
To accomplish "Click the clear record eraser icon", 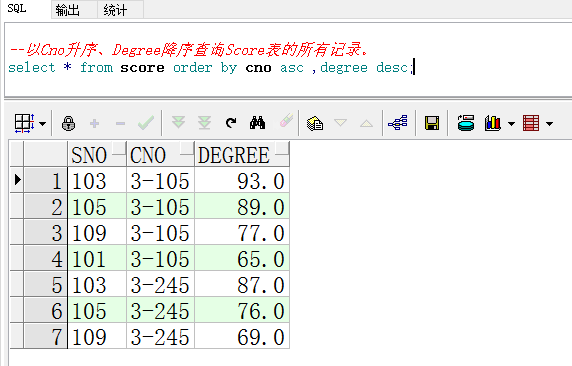I will 286,121.
